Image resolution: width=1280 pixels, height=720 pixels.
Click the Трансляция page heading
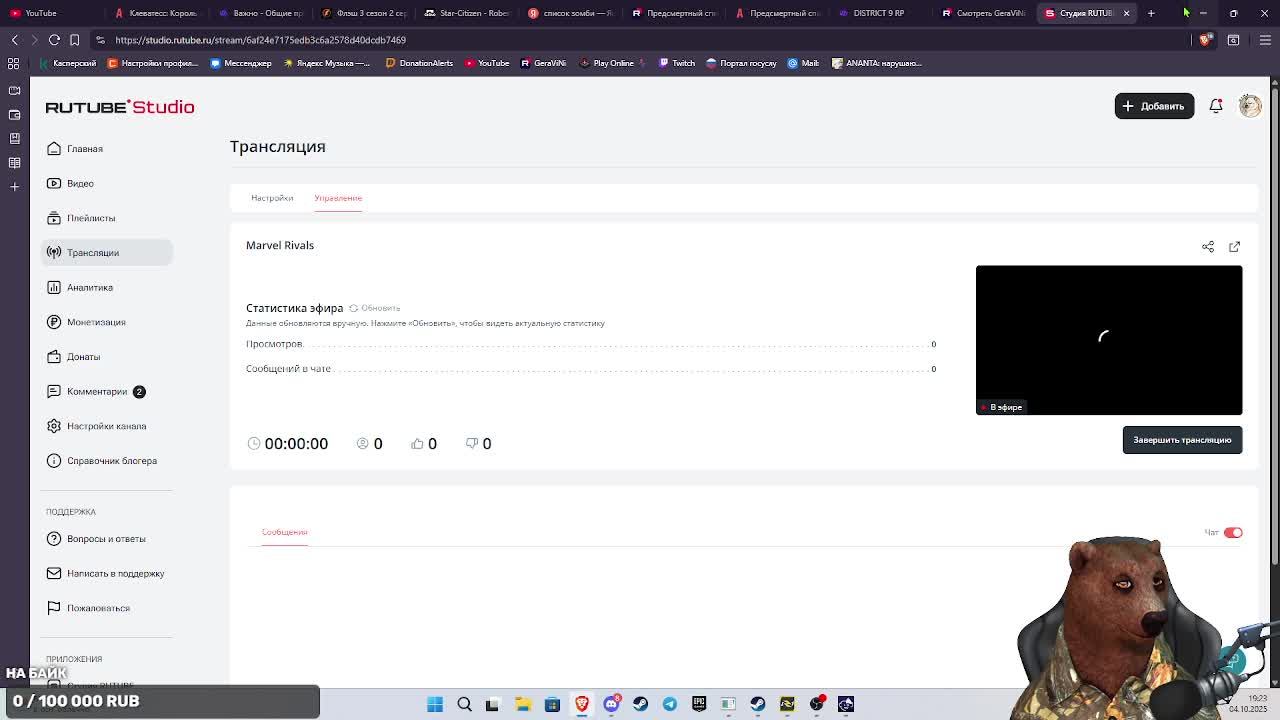(x=278, y=147)
